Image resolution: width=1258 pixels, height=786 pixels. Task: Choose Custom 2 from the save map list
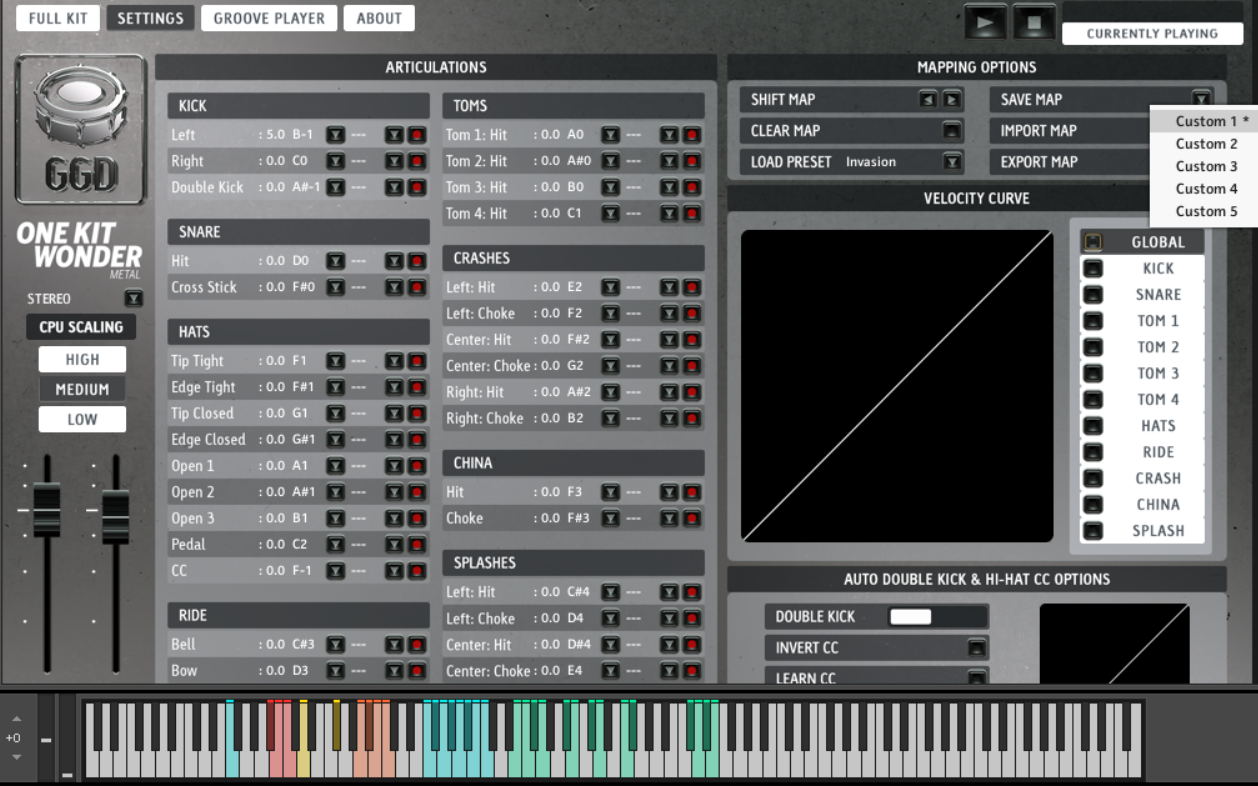coord(1206,144)
